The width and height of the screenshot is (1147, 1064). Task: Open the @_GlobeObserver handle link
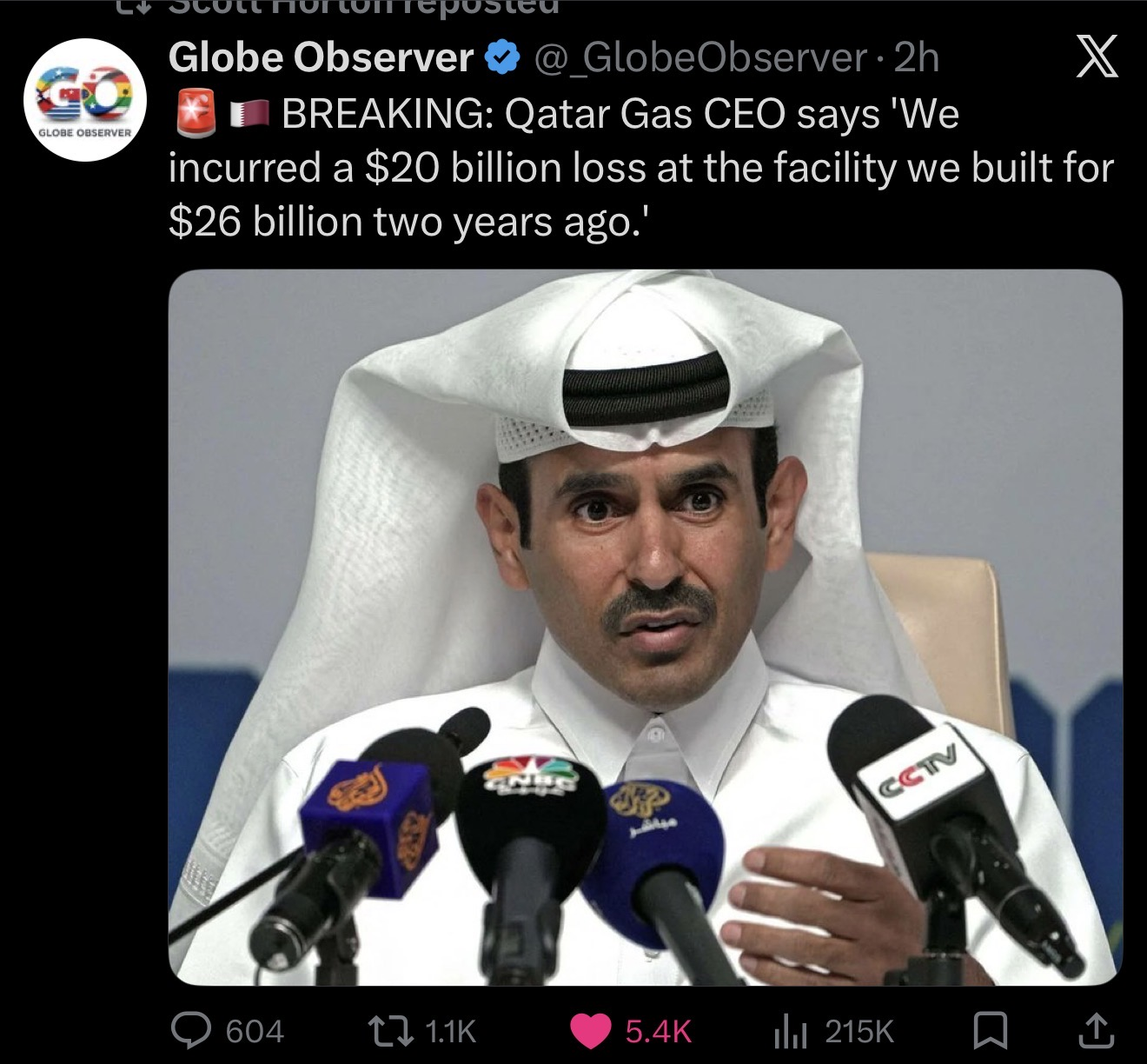[x=700, y=58]
